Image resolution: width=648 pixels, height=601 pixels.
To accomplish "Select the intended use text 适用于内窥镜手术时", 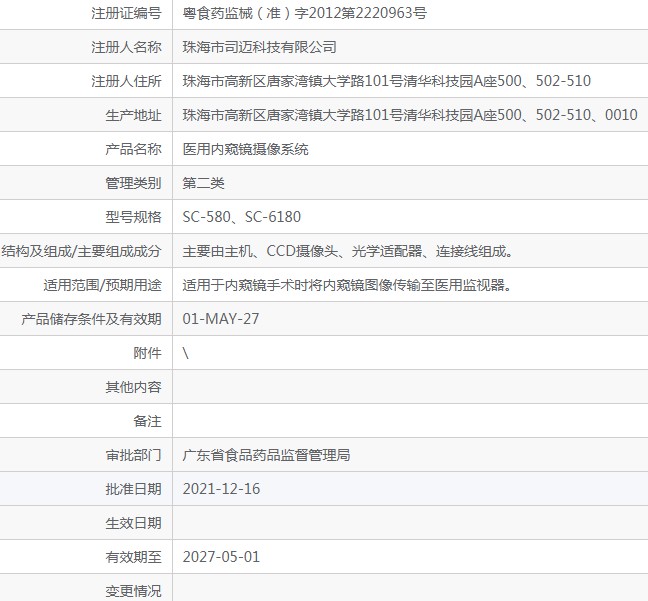I will 252,285.
